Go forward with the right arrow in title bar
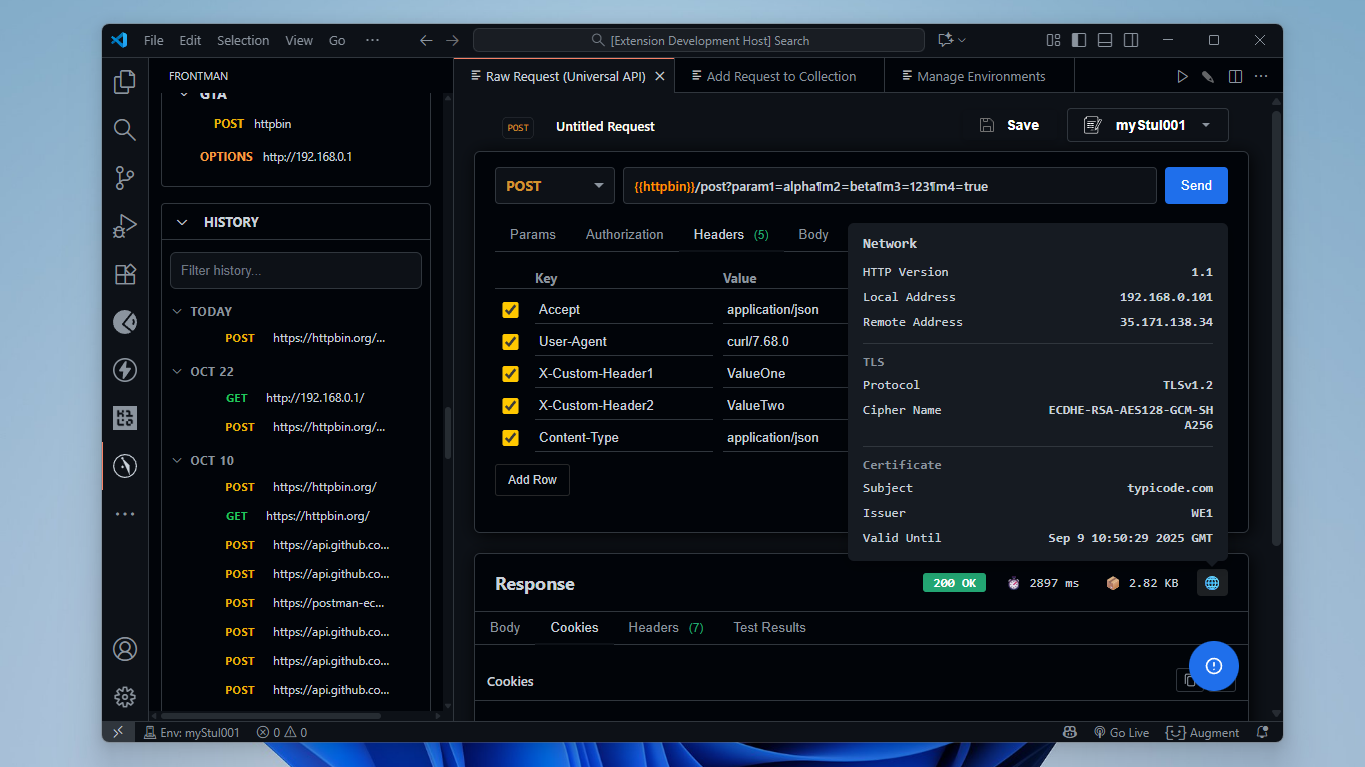1365x767 pixels. 452,41
